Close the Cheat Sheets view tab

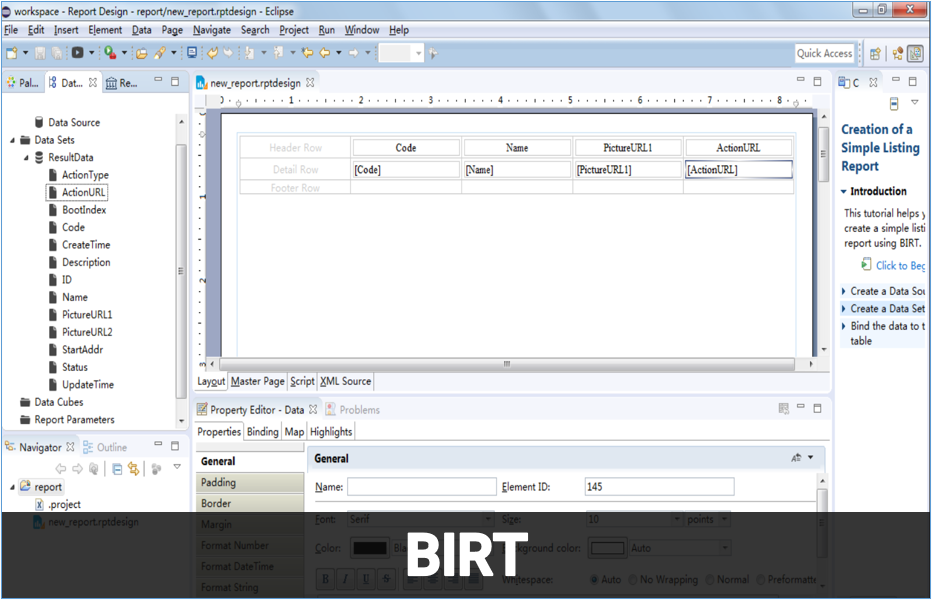(873, 83)
